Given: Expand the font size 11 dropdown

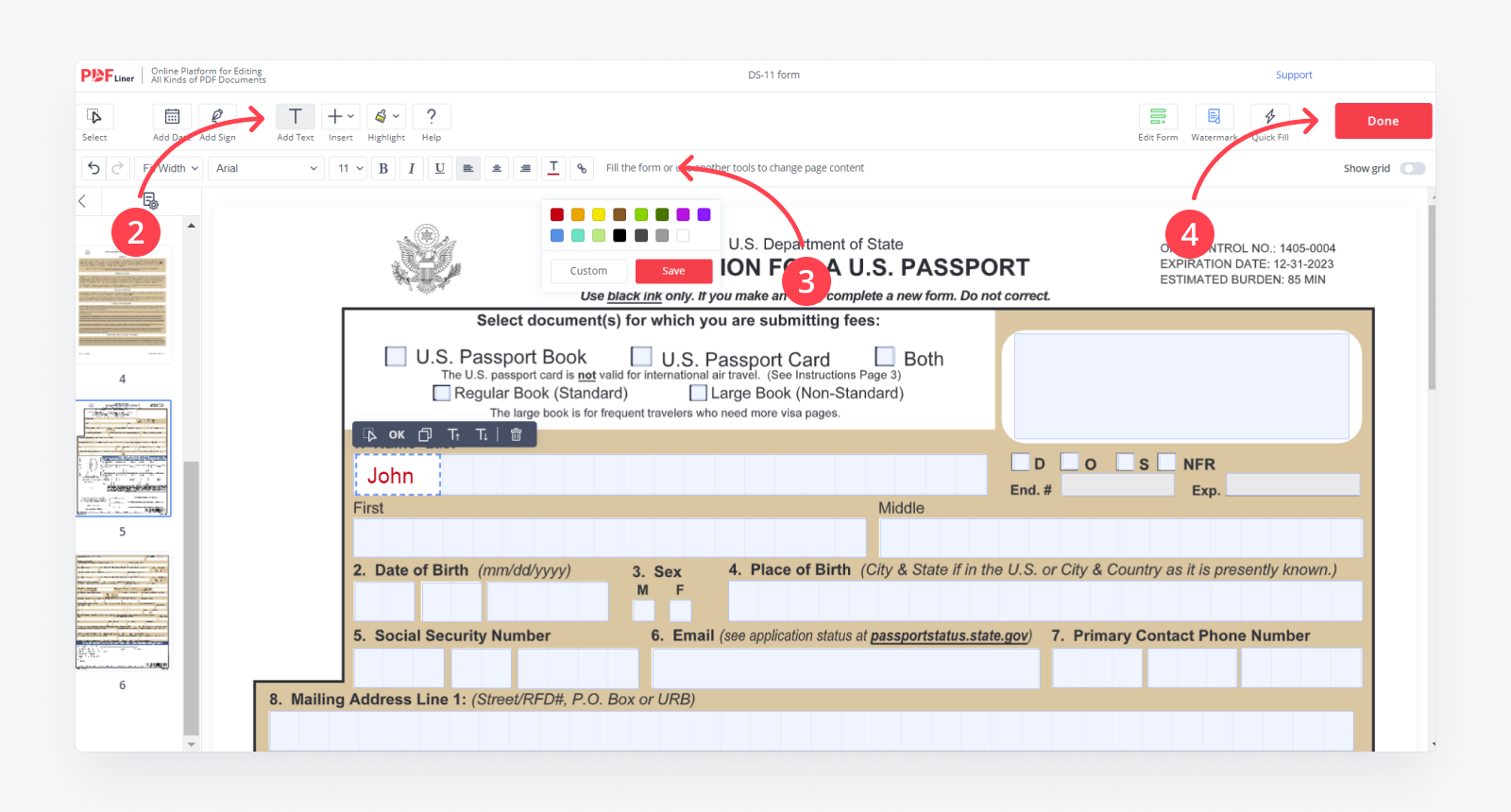Looking at the screenshot, I should click(x=349, y=168).
